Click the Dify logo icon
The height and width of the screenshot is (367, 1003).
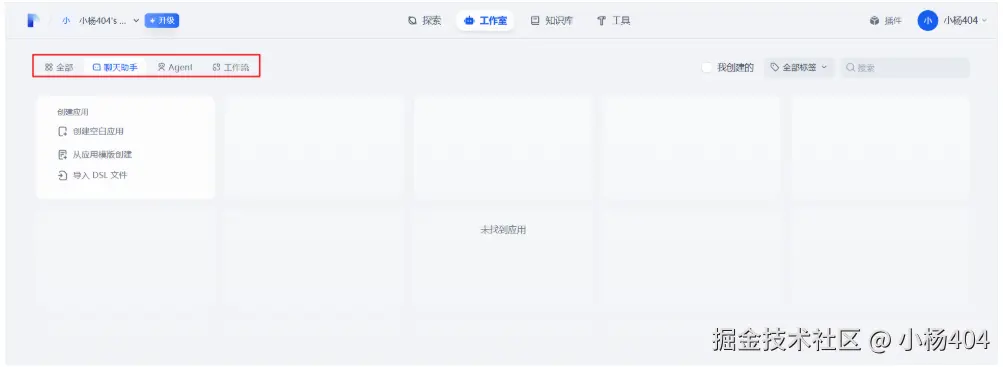pyautogui.click(x=33, y=20)
